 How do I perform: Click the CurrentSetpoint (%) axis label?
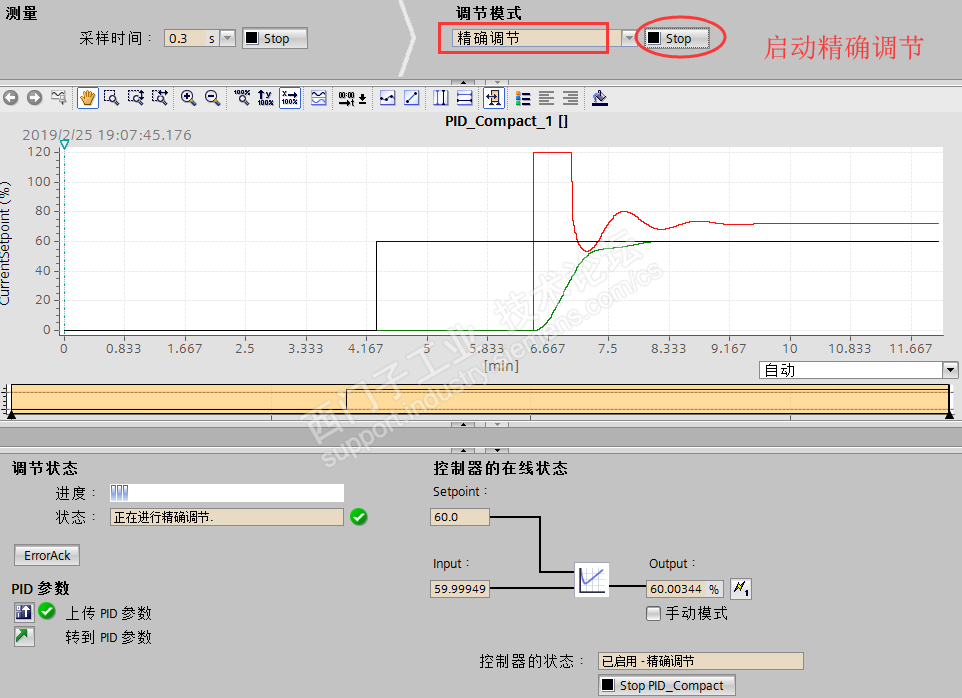[6, 243]
